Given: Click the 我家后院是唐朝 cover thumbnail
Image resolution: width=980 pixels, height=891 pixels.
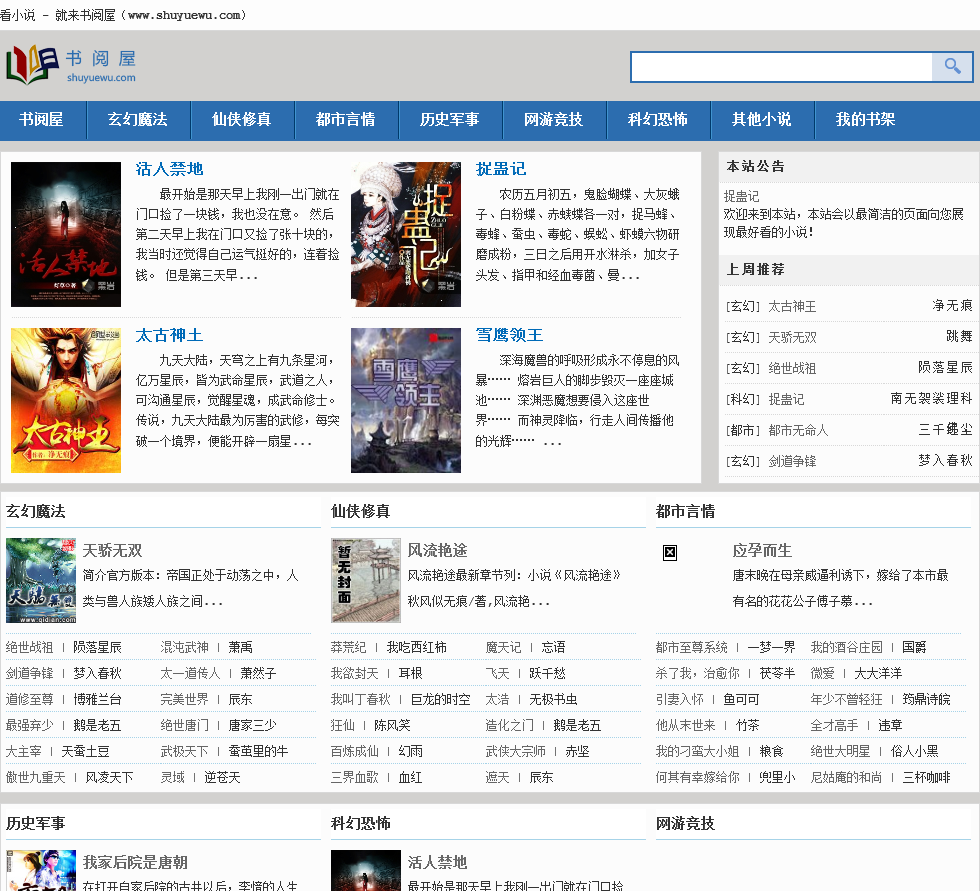Looking at the screenshot, I should (x=41, y=870).
